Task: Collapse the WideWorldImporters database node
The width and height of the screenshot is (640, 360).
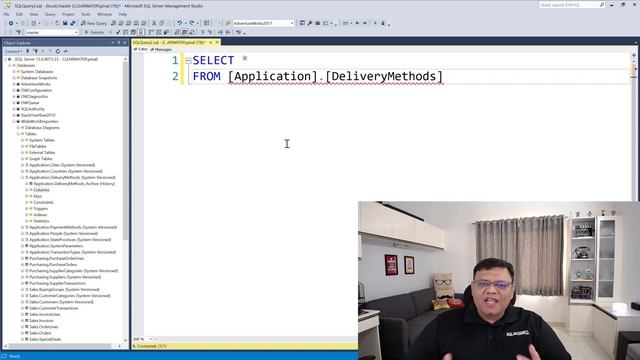Action: [x=14, y=121]
